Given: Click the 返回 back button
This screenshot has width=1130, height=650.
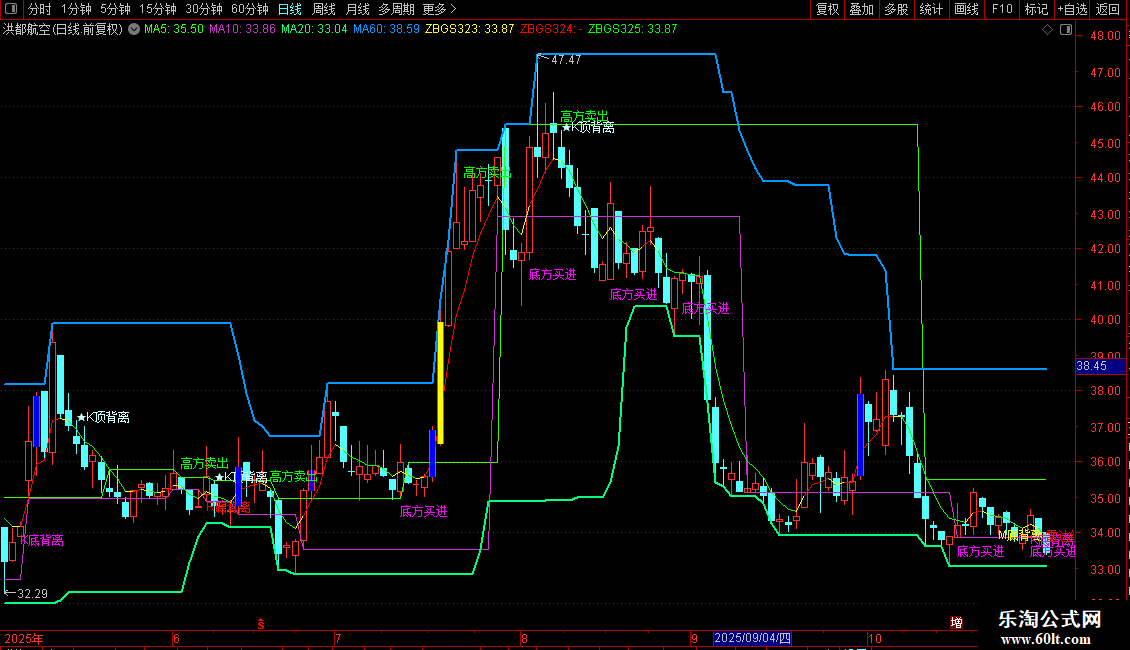Looking at the screenshot, I should coord(1108,9).
